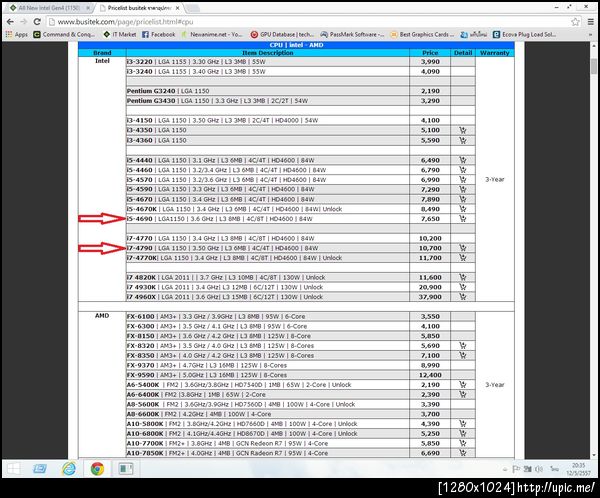
Task: Click the FX-9590 item description
Action: (207, 375)
